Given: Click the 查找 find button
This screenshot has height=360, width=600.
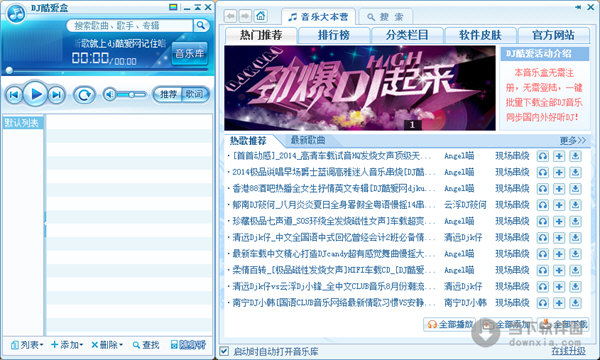Looking at the screenshot, I should (x=146, y=345).
